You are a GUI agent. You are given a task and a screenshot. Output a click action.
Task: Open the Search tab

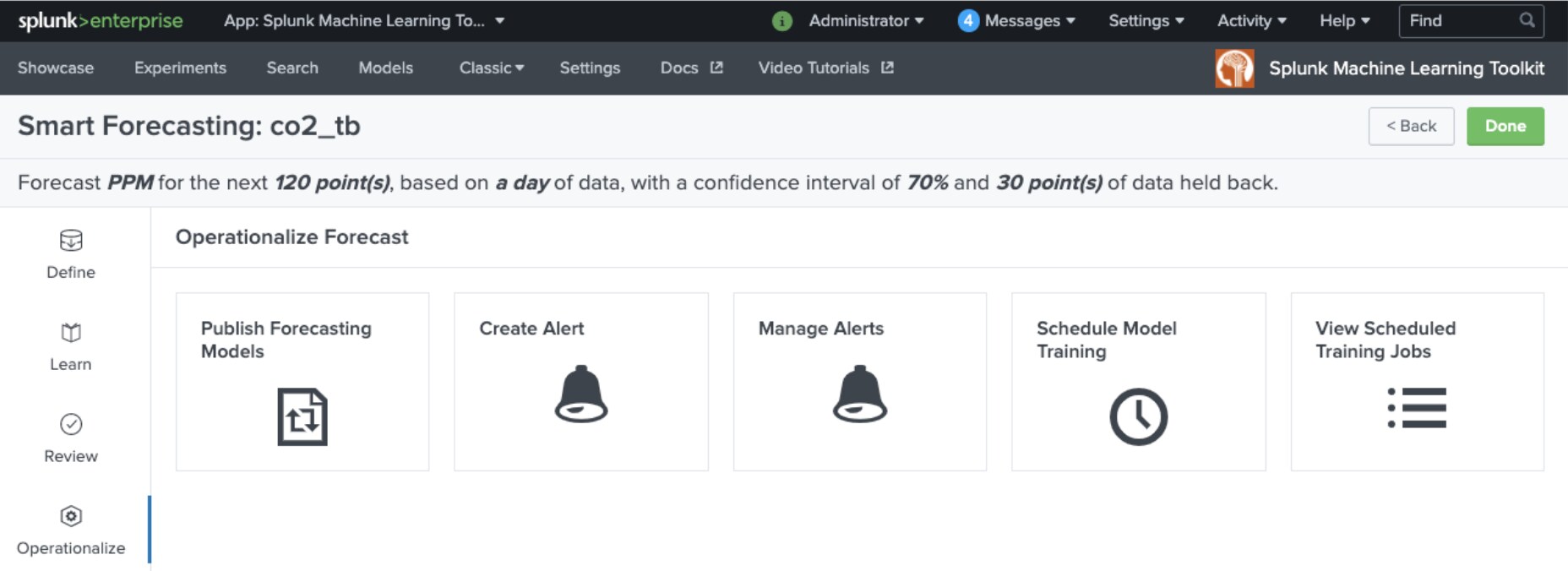click(x=292, y=68)
